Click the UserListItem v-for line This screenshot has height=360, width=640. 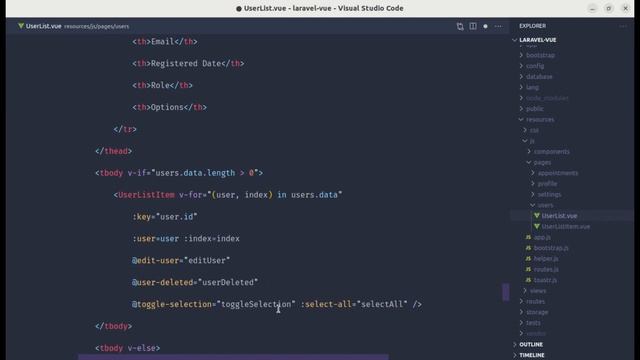click(x=228, y=195)
